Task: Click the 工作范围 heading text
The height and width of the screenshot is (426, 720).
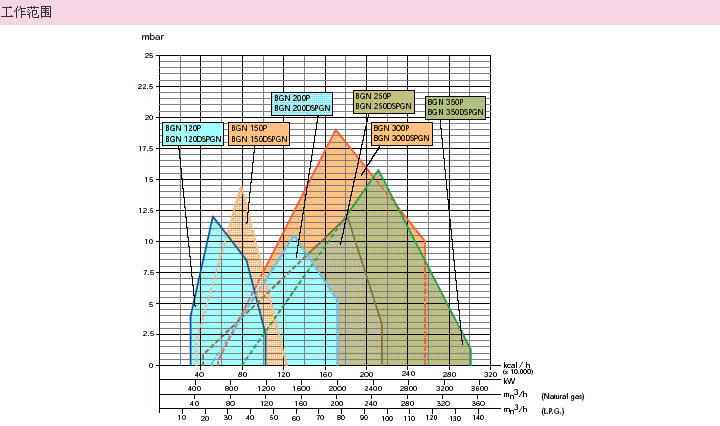Action: pyautogui.click(x=27, y=12)
